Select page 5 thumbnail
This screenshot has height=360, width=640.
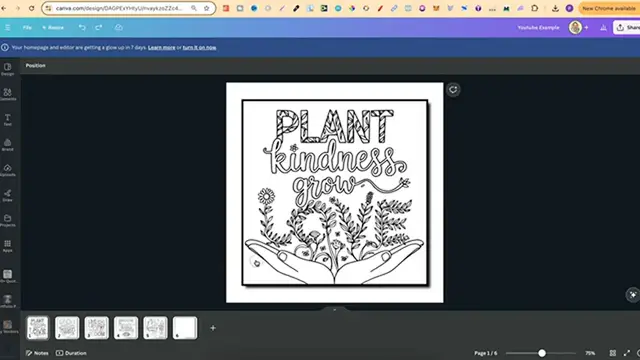click(x=155, y=328)
